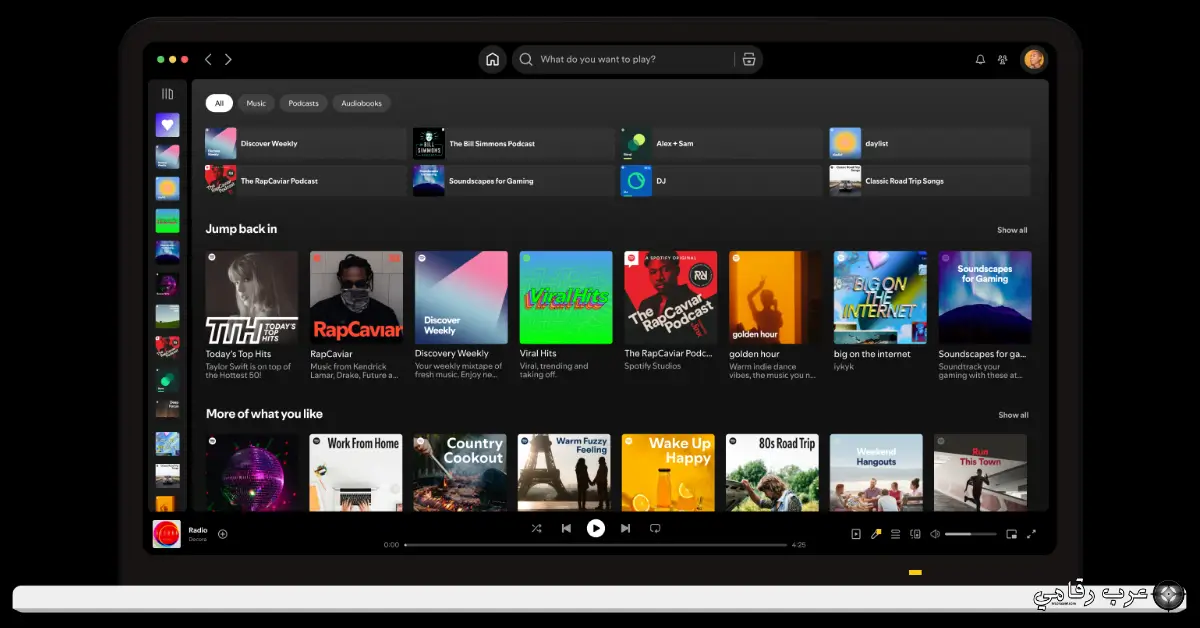Viewport: 1200px width, 628px height.
Task: Toggle shuffle mode
Action: 537,528
